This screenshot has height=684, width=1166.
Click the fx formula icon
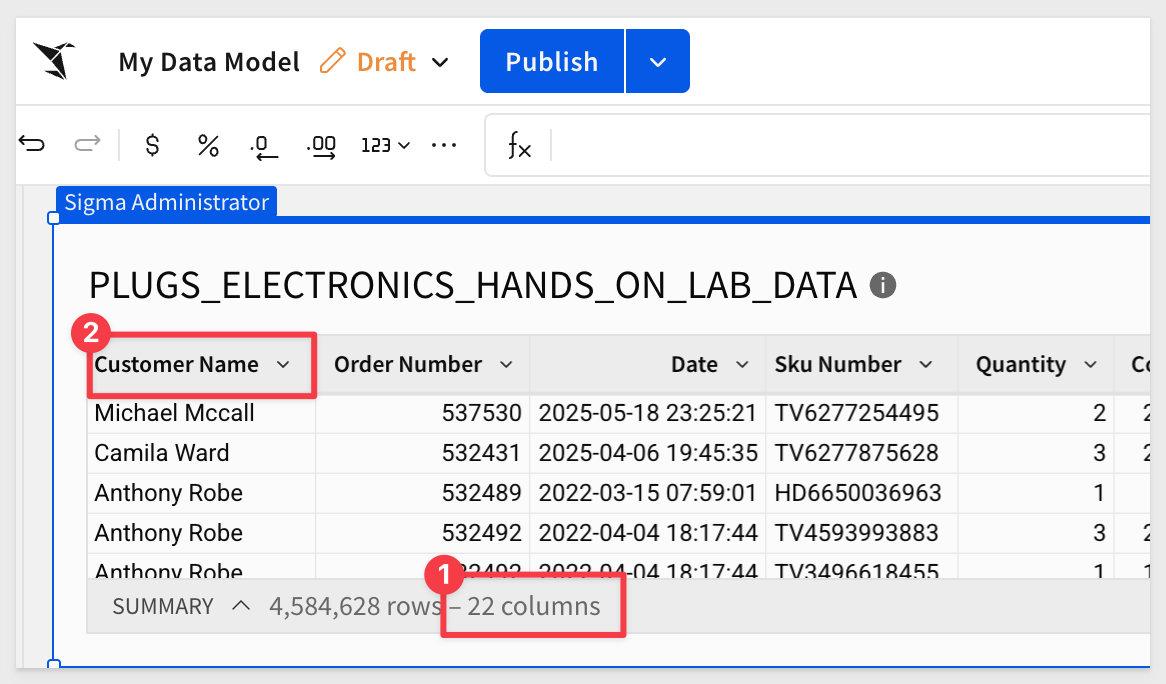(519, 144)
